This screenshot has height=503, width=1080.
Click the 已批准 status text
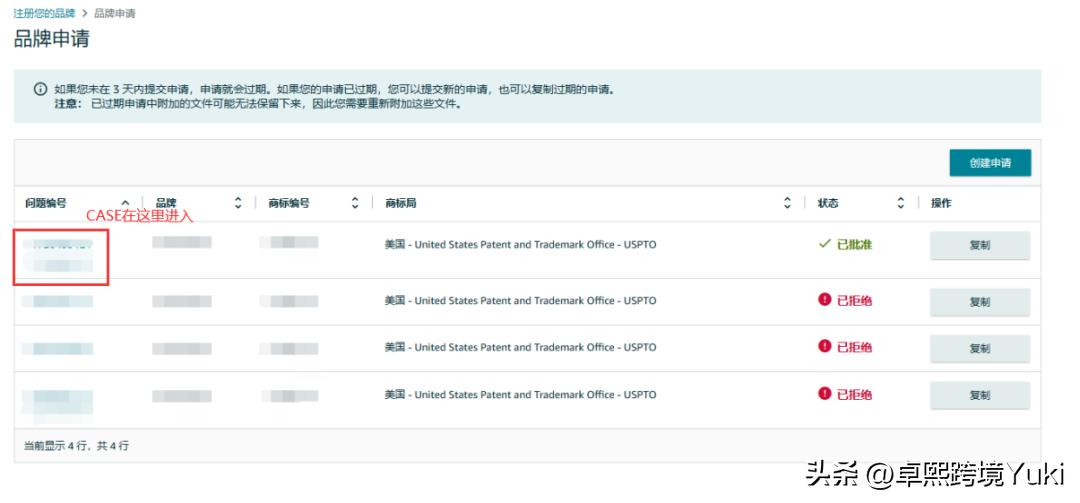click(x=854, y=245)
